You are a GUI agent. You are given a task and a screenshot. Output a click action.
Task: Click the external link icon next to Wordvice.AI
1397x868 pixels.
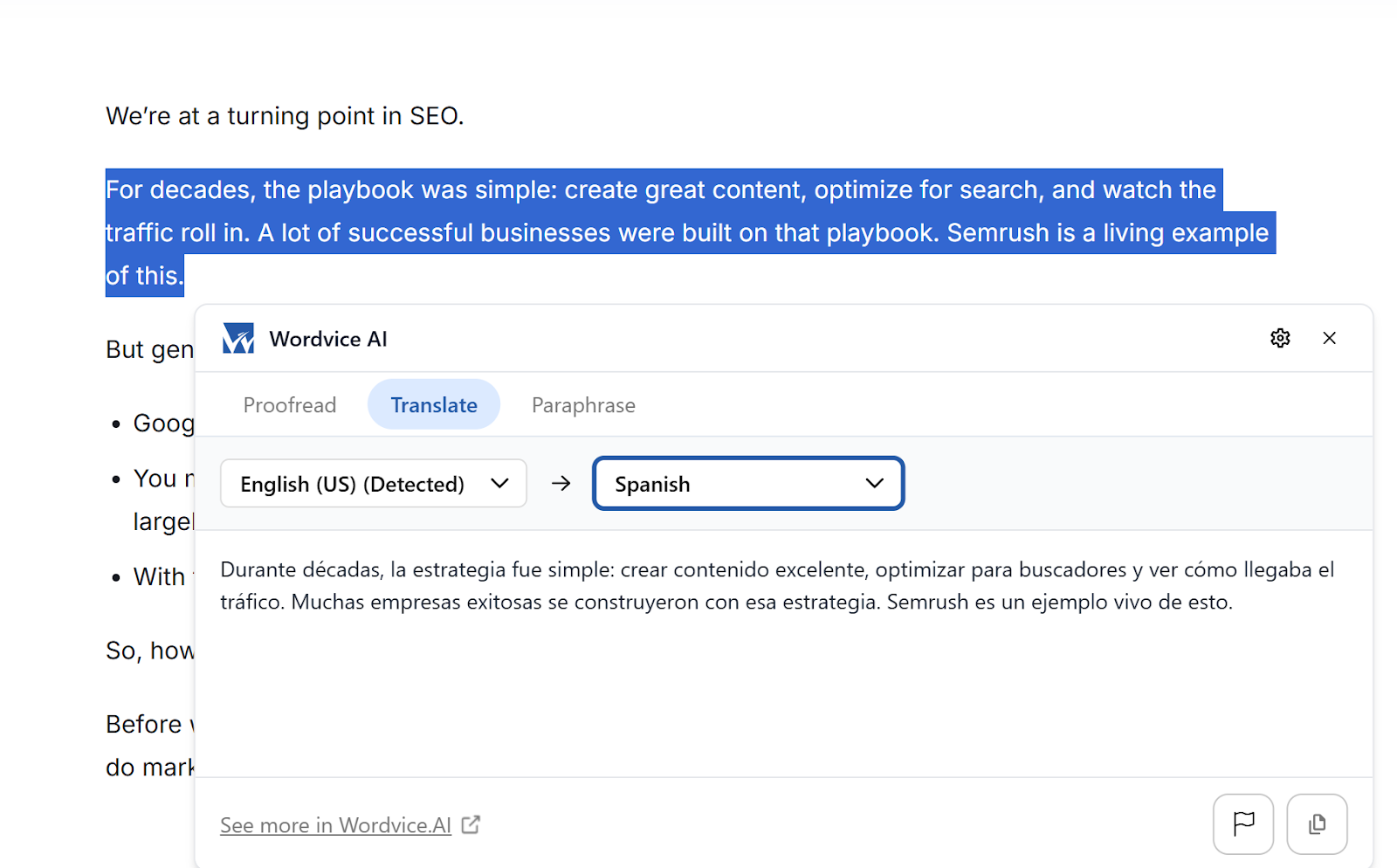click(x=471, y=824)
